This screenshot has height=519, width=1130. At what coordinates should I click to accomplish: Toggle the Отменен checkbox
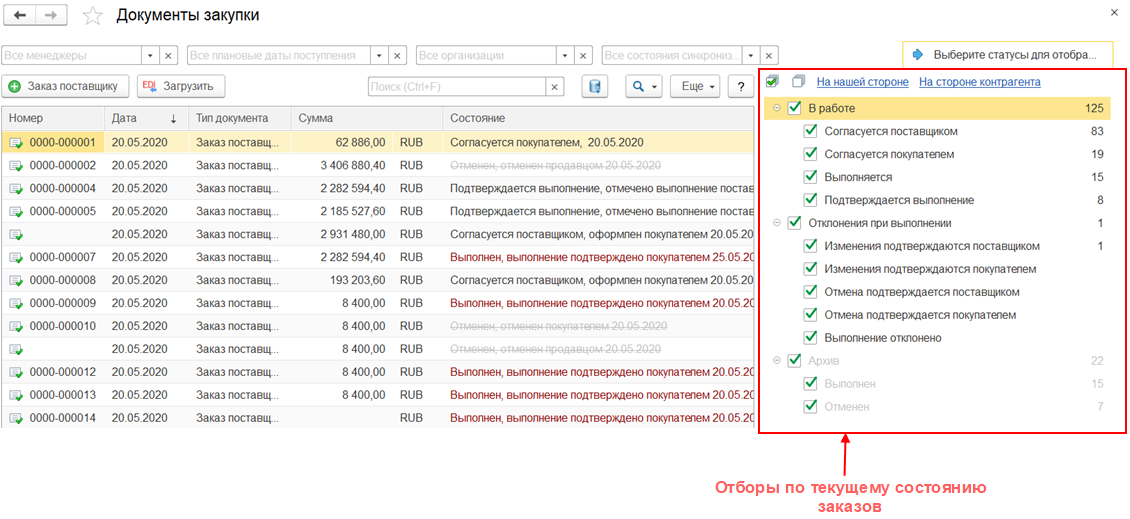pos(810,407)
